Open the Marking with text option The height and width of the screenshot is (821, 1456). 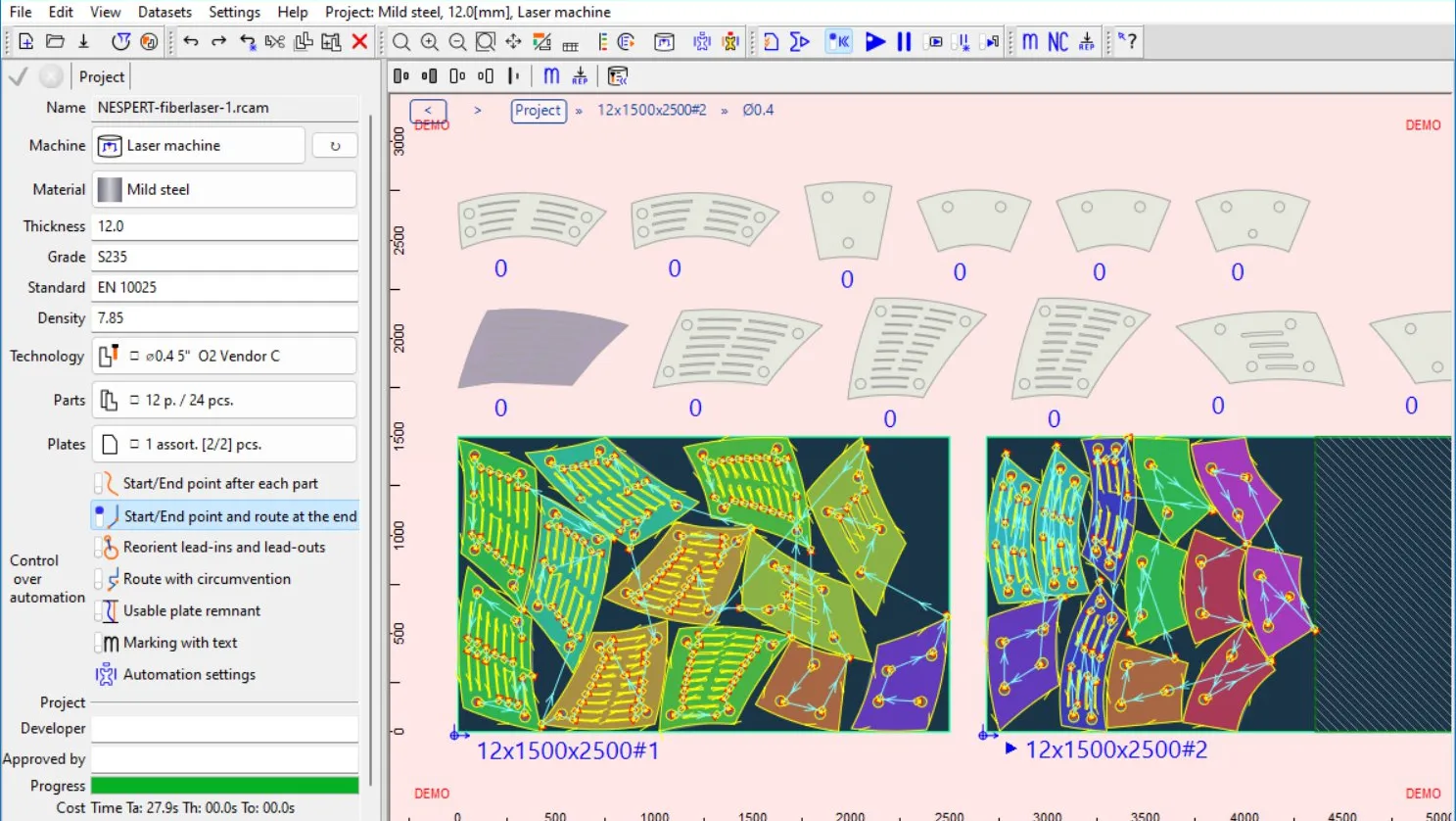pos(180,643)
